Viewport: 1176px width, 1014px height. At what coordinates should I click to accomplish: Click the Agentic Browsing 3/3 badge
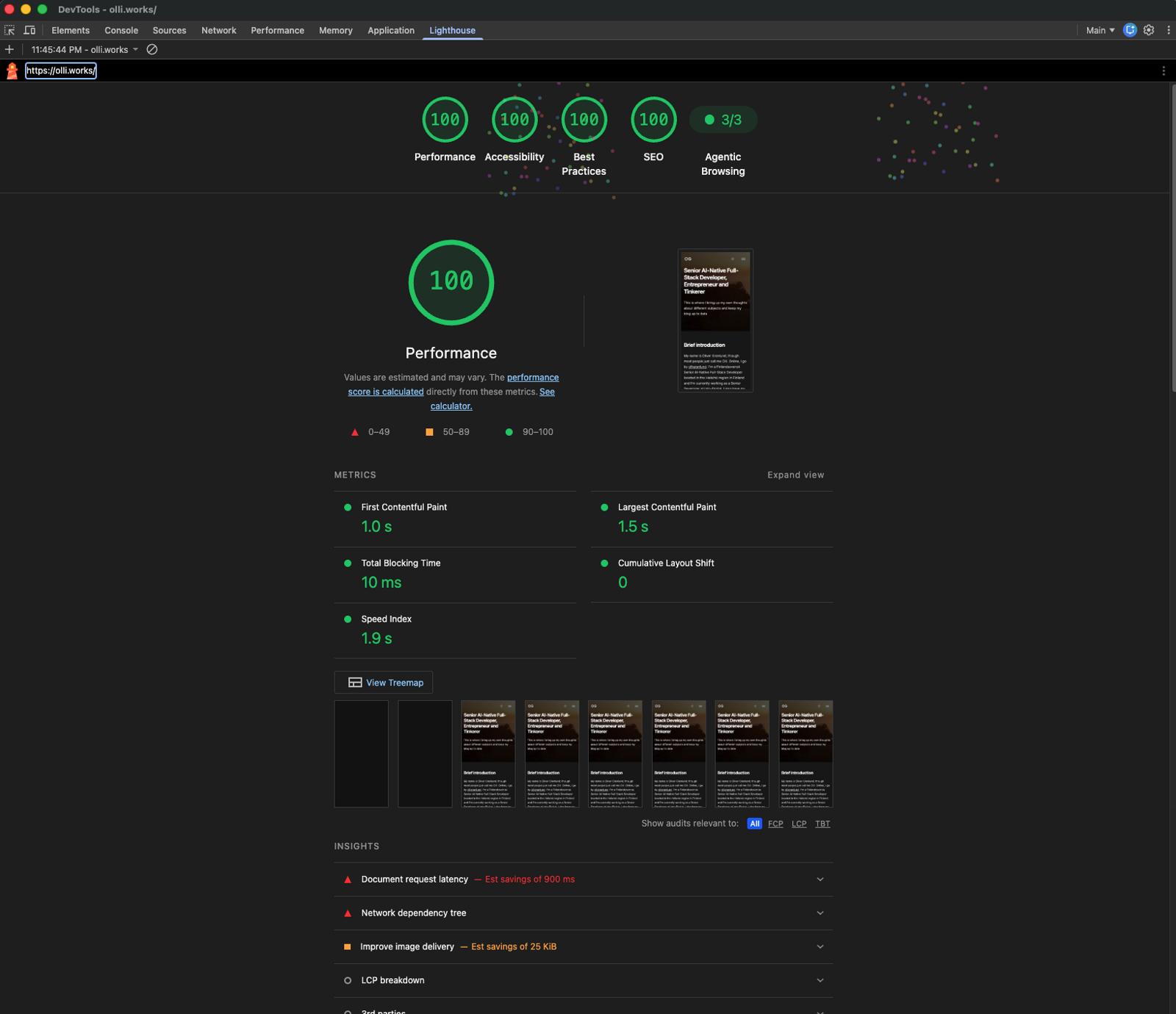click(x=723, y=120)
